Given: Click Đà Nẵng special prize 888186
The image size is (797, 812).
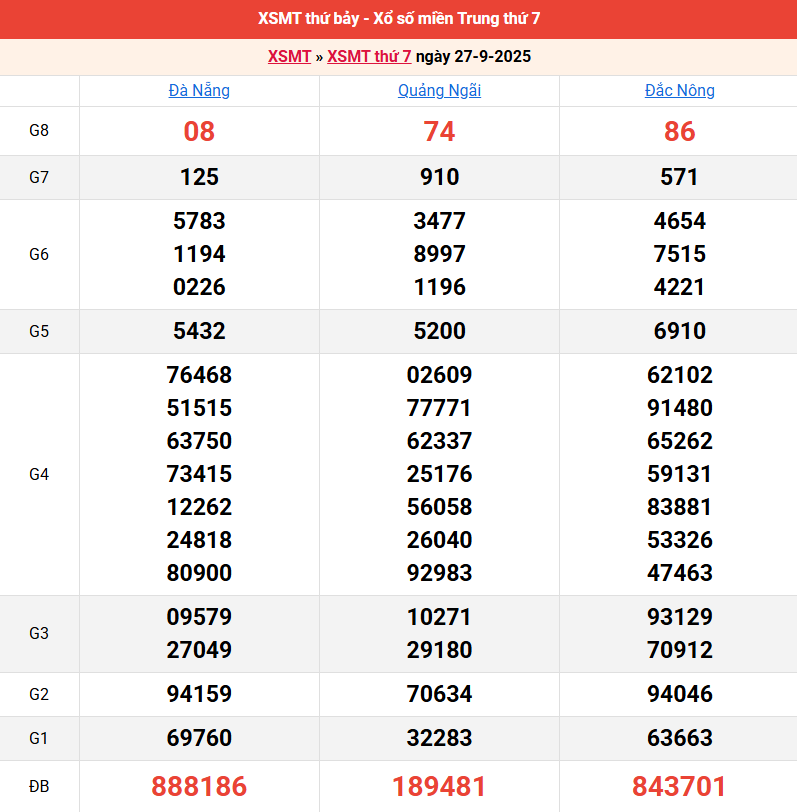Looking at the screenshot, I should [199, 787].
